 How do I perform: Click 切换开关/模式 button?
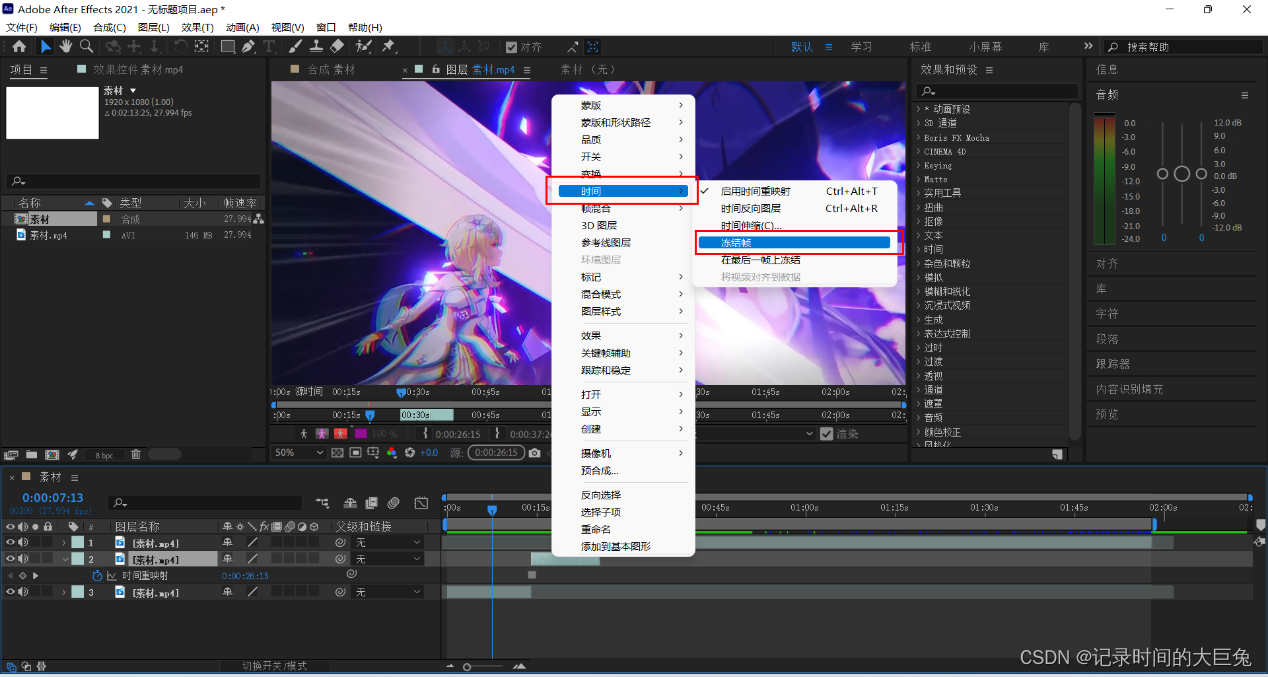click(274, 666)
